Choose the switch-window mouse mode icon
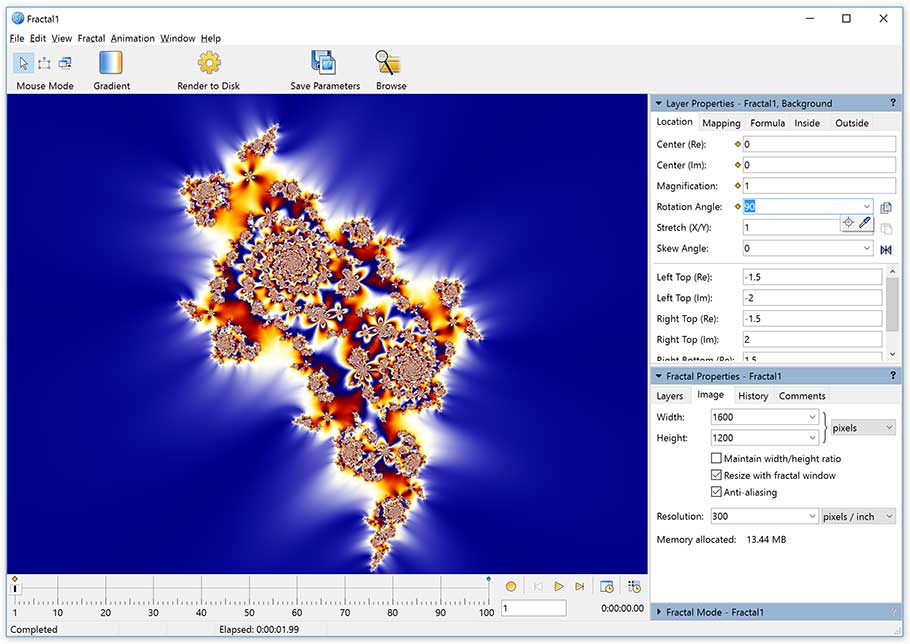Screen dimensions: 910x644 (65, 63)
